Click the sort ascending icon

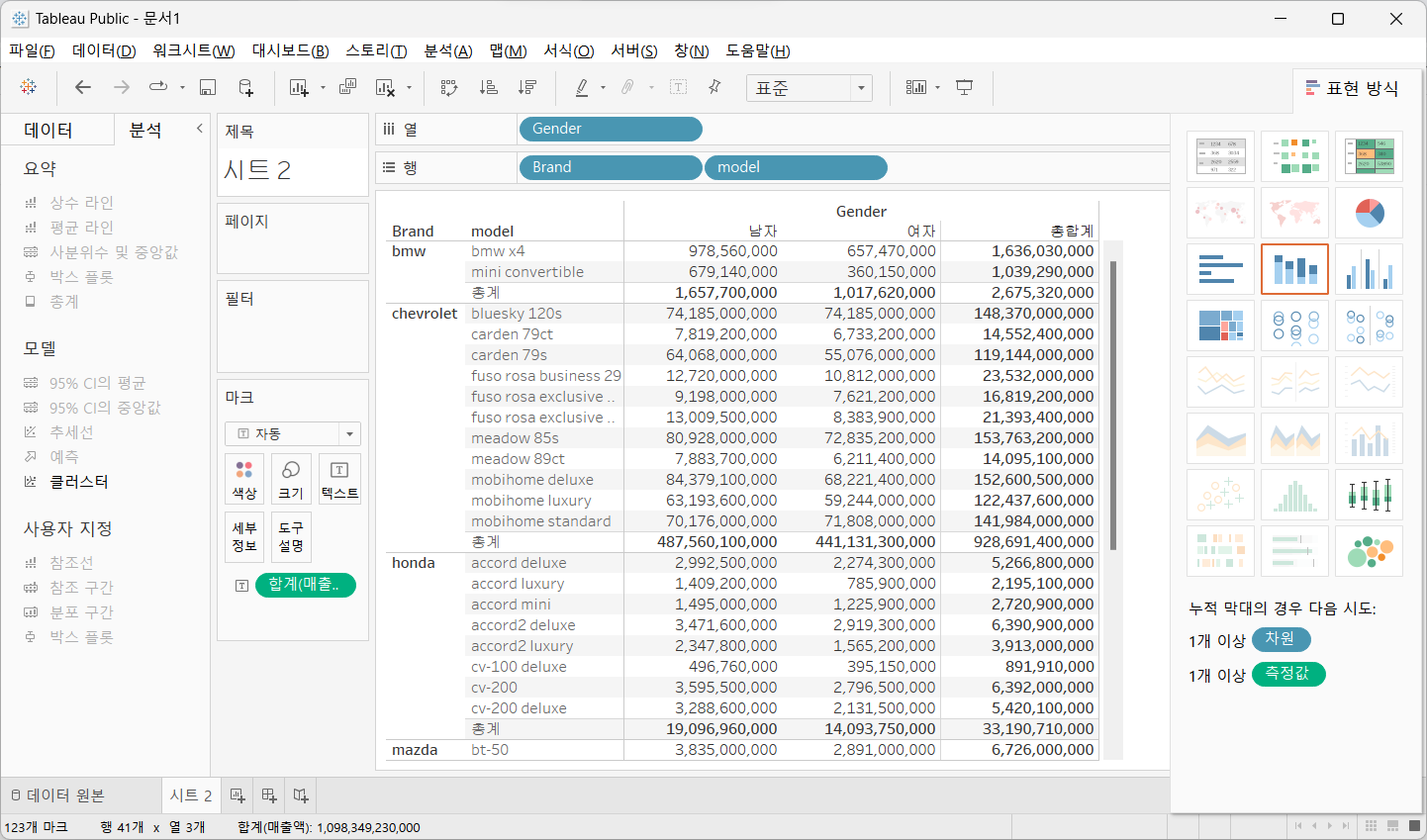pos(488,87)
